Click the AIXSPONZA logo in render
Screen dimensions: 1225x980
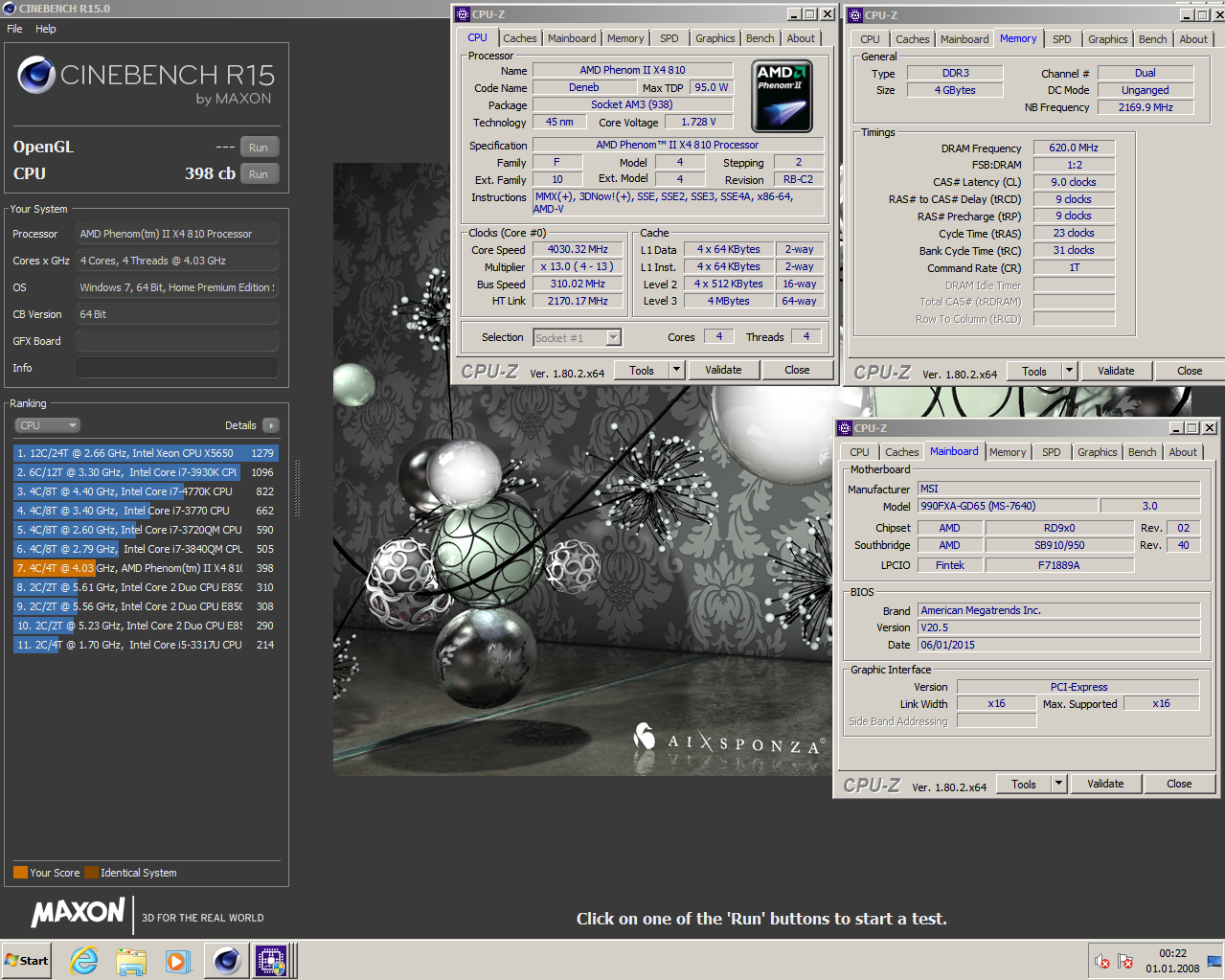click(x=729, y=740)
